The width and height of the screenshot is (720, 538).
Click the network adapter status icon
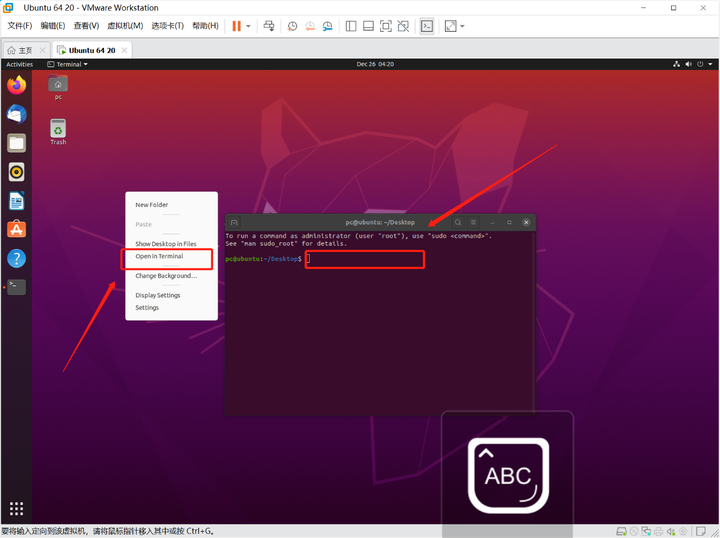(646, 532)
